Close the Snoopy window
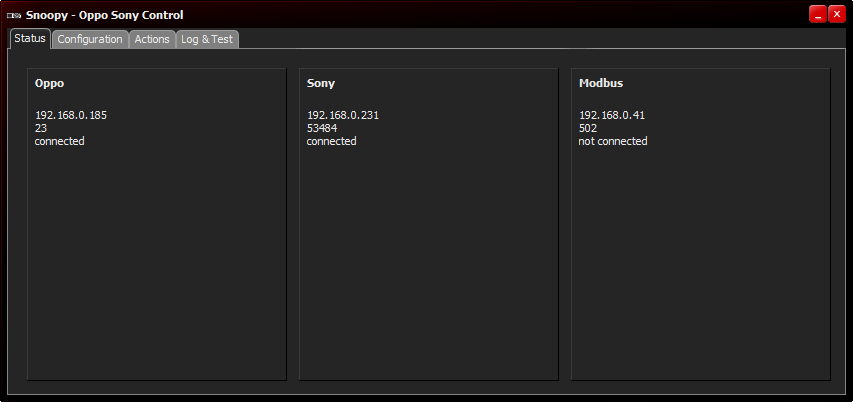The height and width of the screenshot is (402, 853). 837,15
